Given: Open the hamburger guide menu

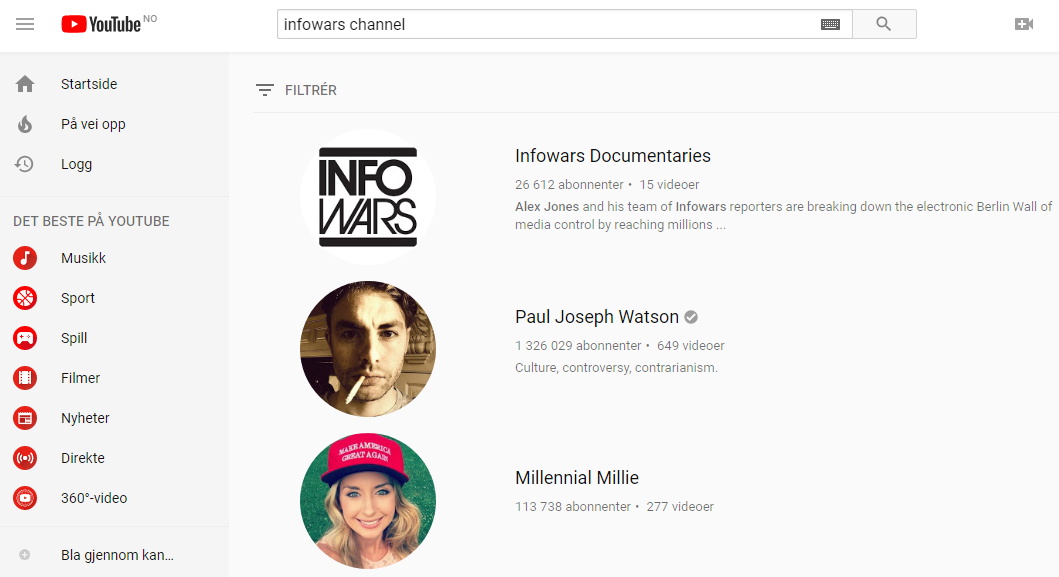Looking at the screenshot, I should pyautogui.click(x=25, y=24).
